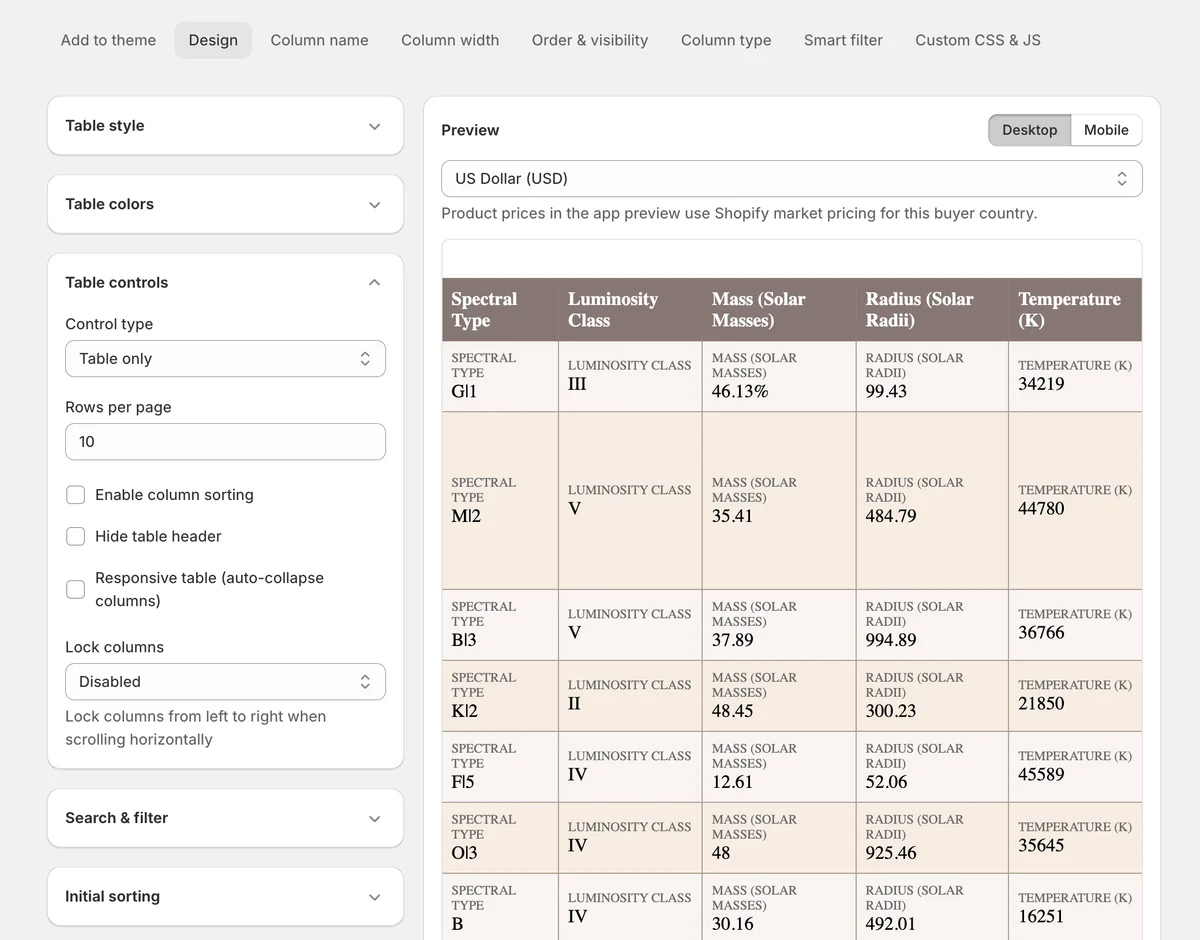Collapse the Table controls section chevron

click(x=374, y=283)
